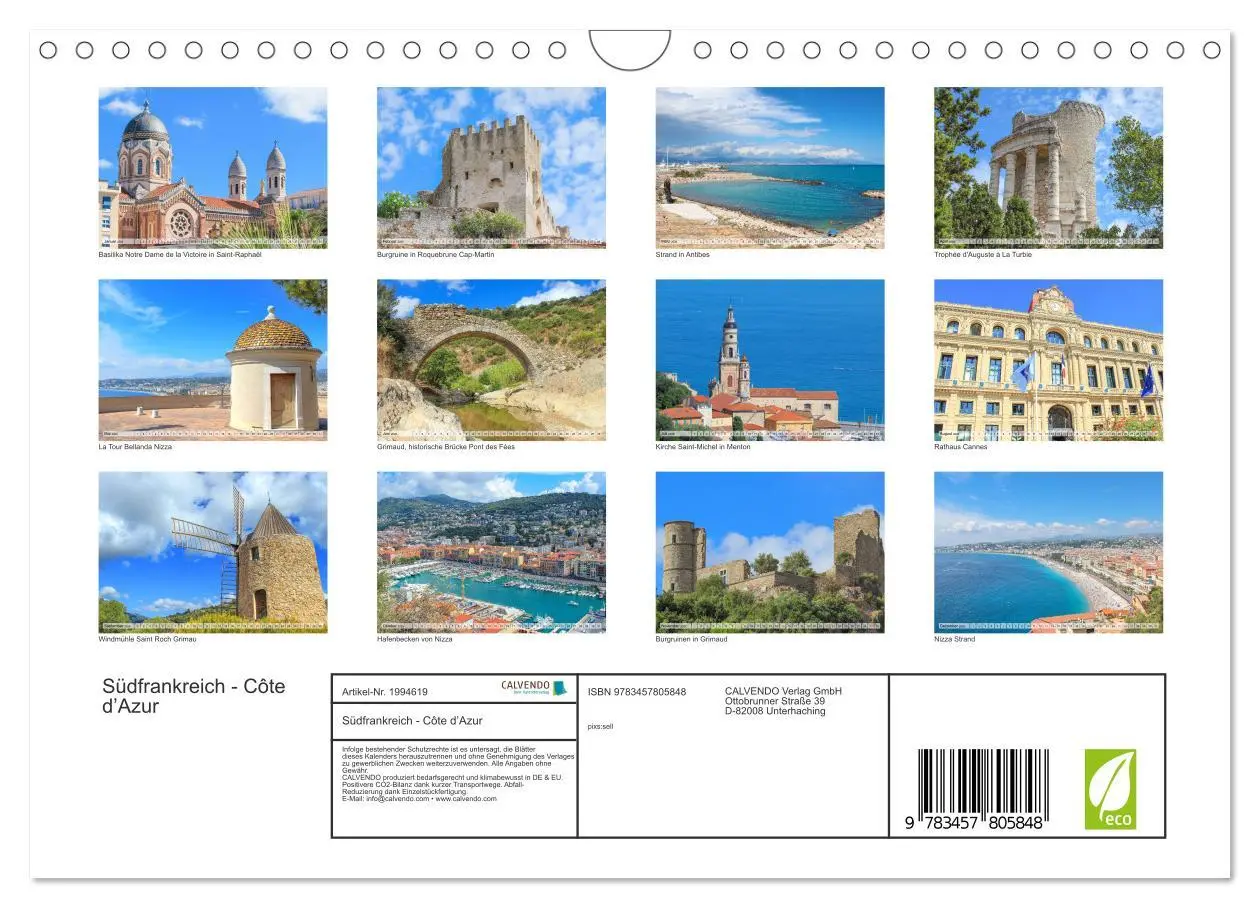Viewport: 1260px width, 908px height.
Task: Open the Windmühle Saint Roch Grimaud photo
Action: (x=213, y=552)
